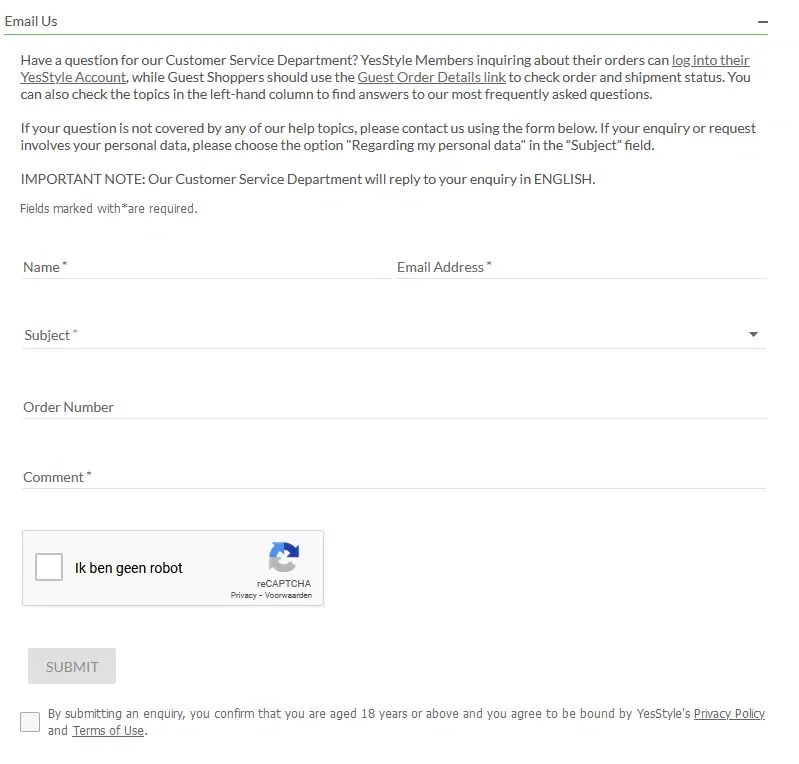The width and height of the screenshot is (799, 764).
Task: Open the Terms of Use link
Action: [x=108, y=731]
